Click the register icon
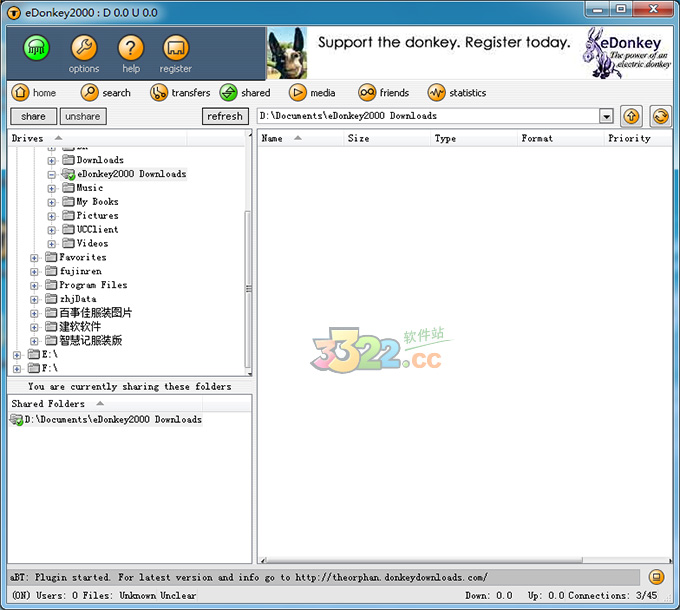 point(176,48)
